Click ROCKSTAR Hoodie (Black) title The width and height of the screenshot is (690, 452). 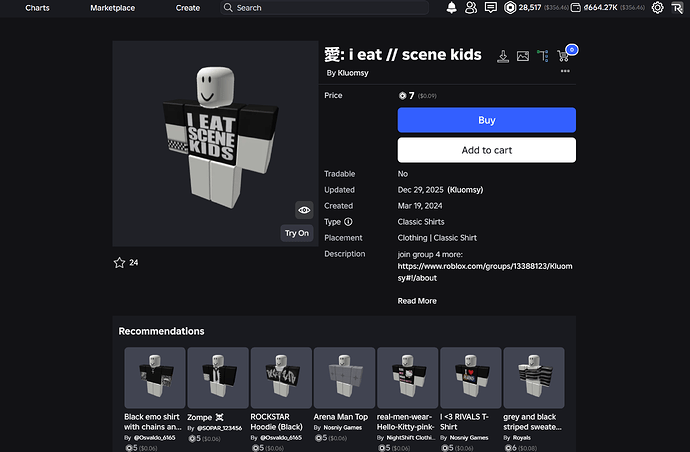276,422
